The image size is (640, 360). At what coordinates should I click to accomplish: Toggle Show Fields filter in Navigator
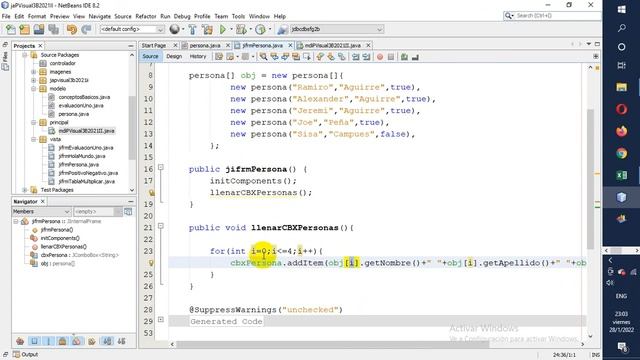[34, 341]
